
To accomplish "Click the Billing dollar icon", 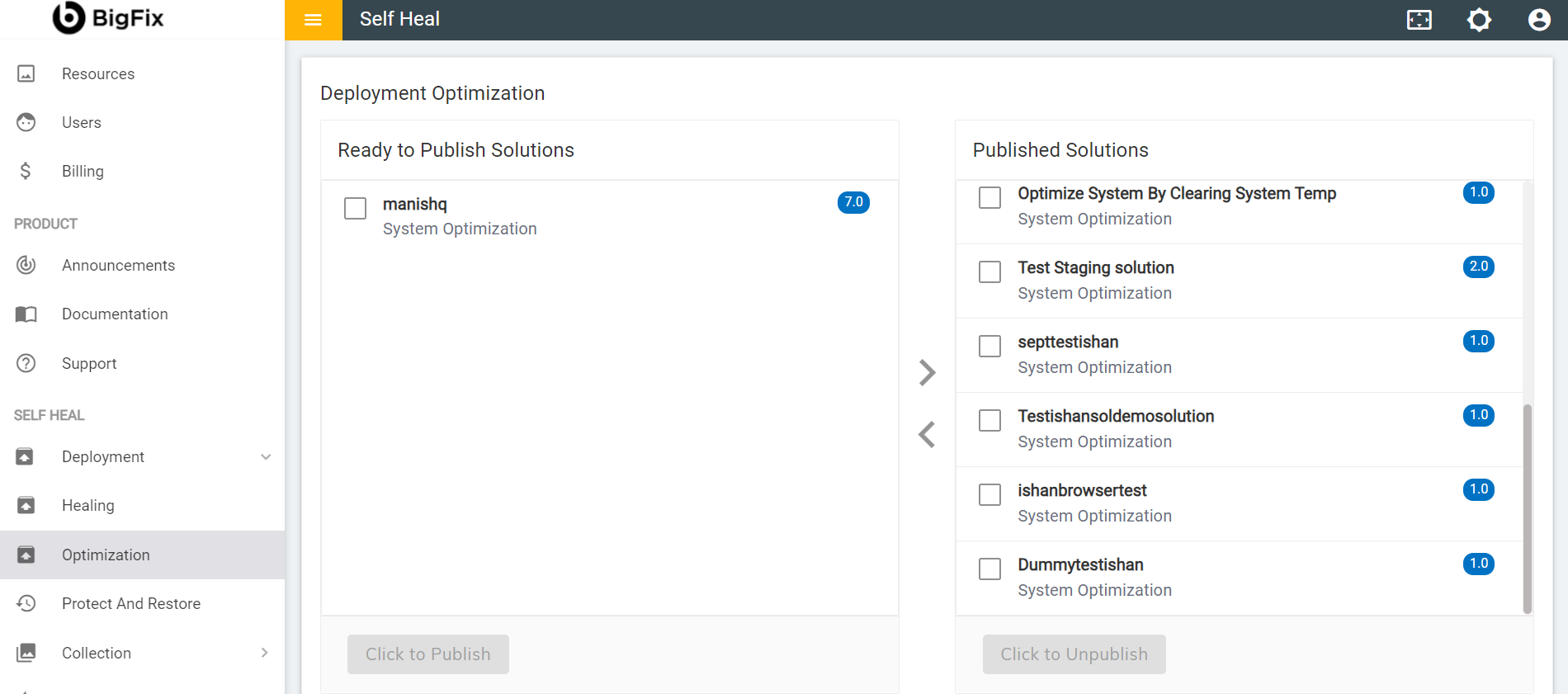I will tap(26, 171).
